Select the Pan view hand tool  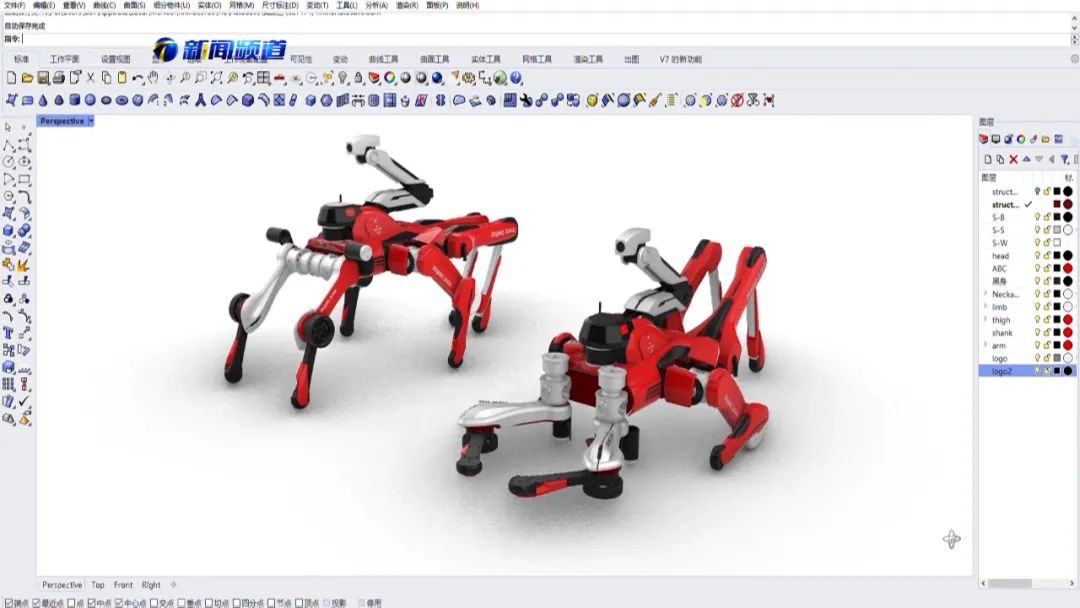(154, 78)
